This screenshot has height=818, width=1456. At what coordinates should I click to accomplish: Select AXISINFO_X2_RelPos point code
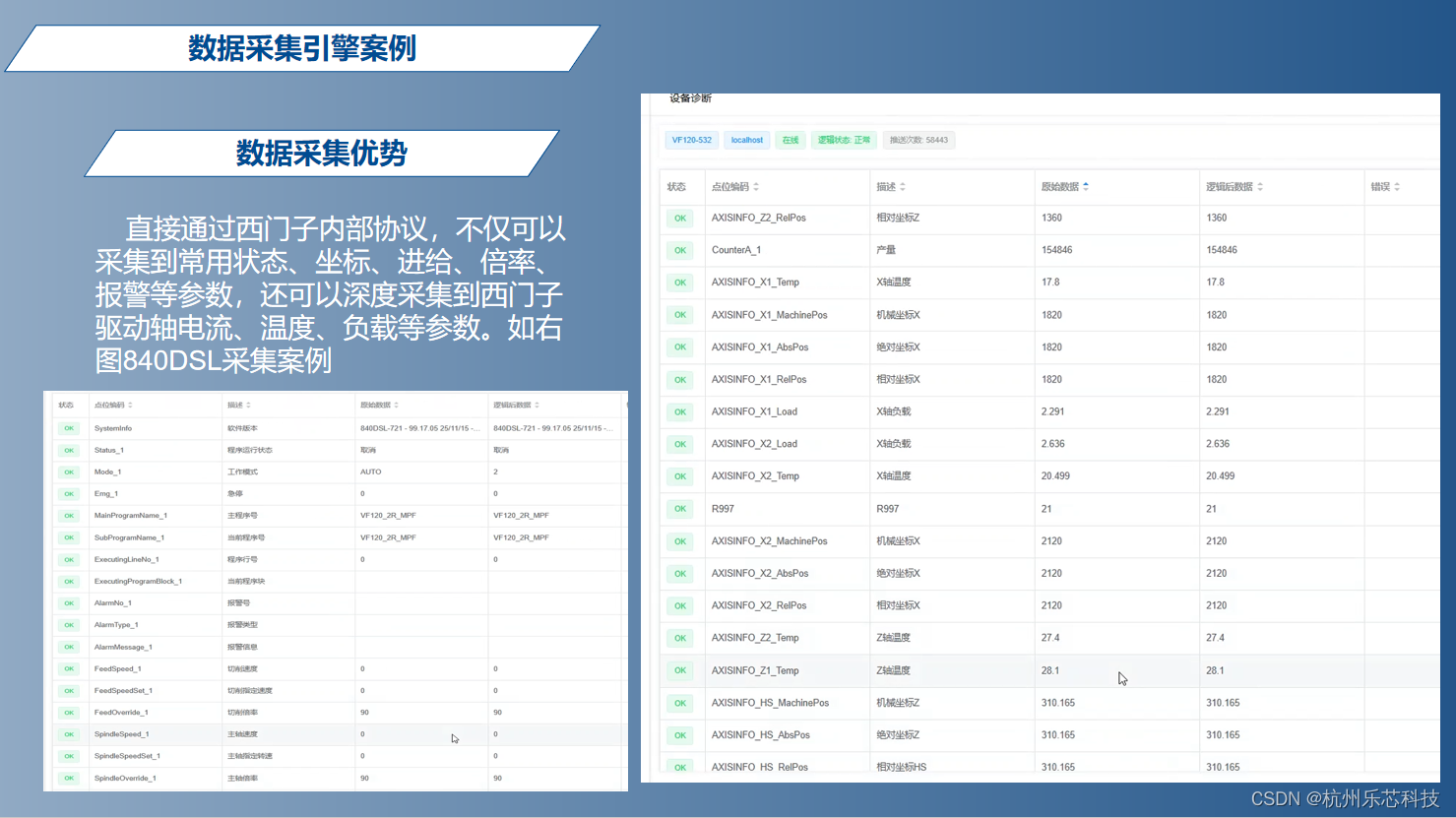(x=759, y=605)
